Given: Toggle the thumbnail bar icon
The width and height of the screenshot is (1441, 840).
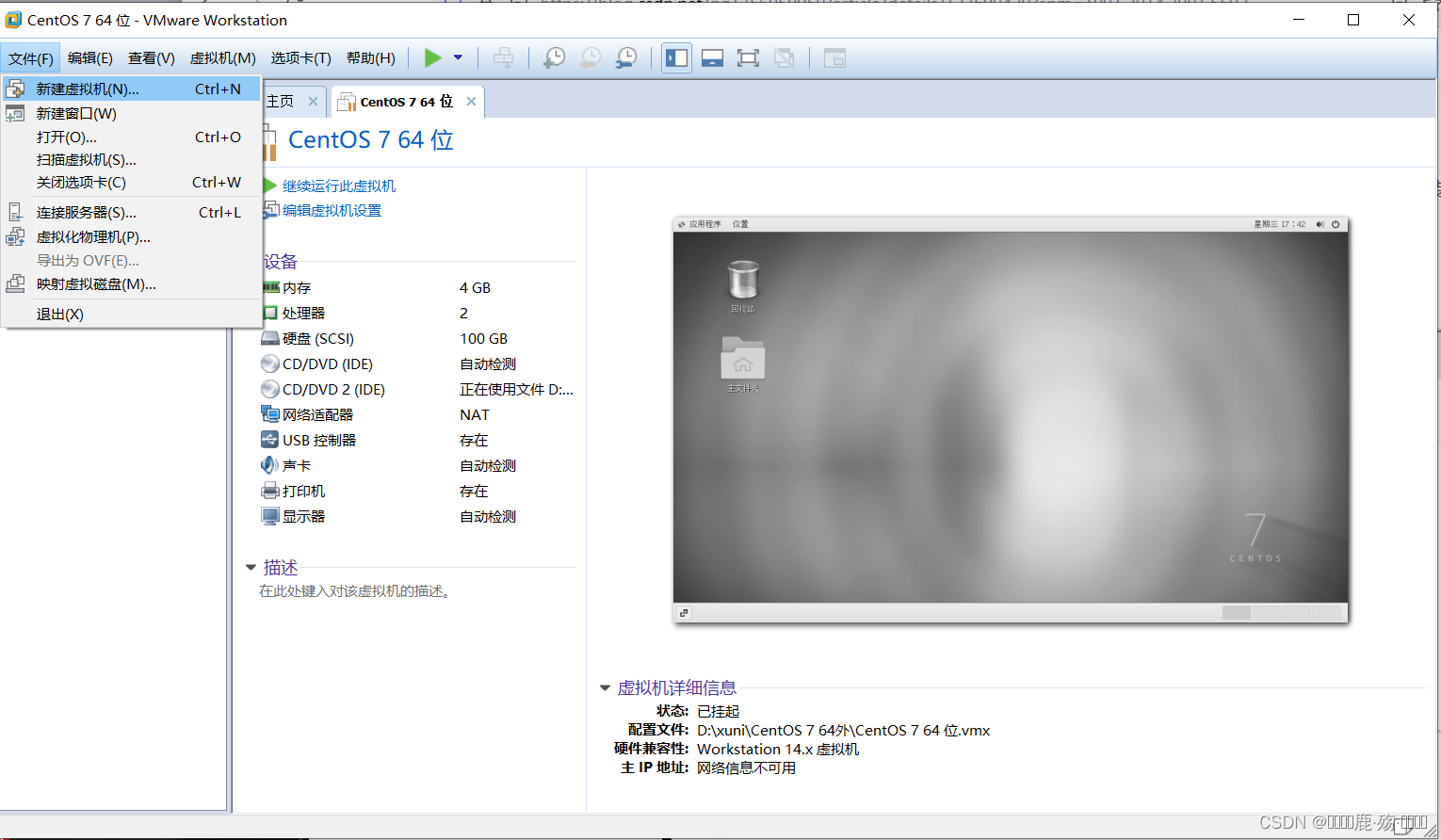Looking at the screenshot, I should coord(712,58).
